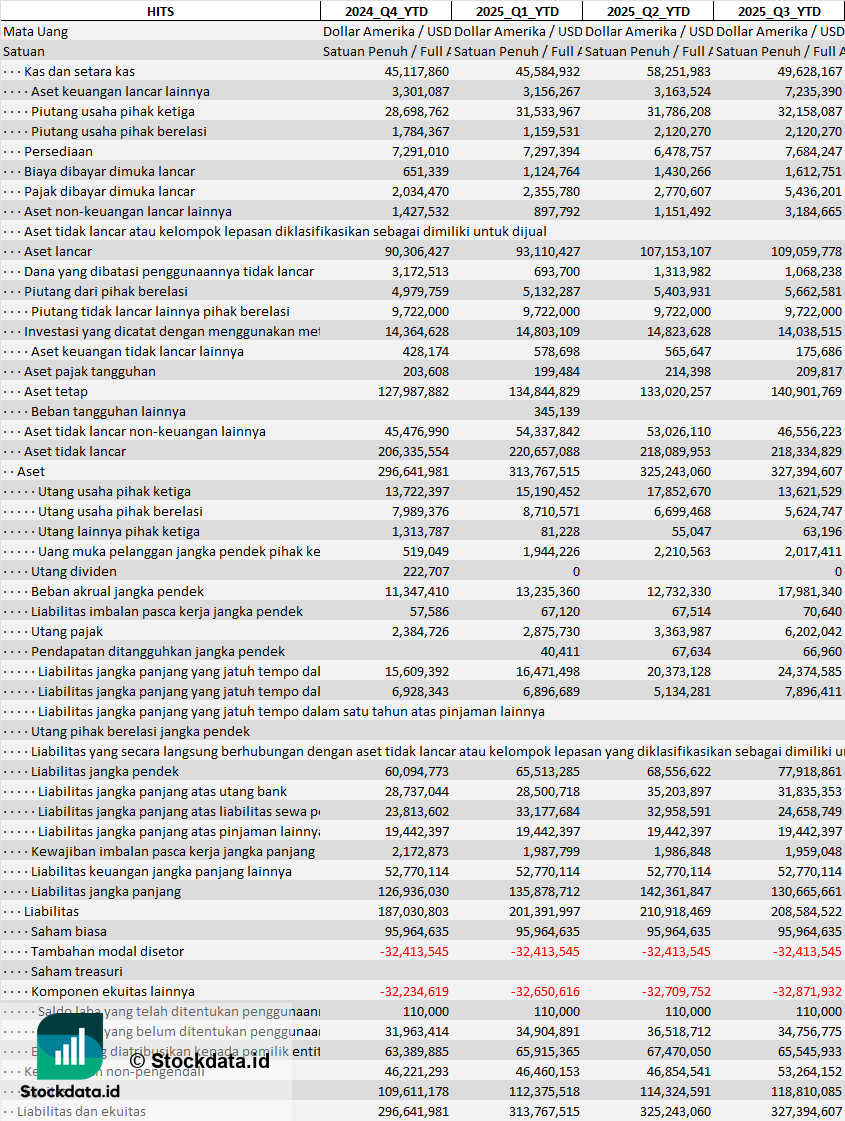
Task: Select the 2024_Q4_YTD column header
Action: (386, 11)
